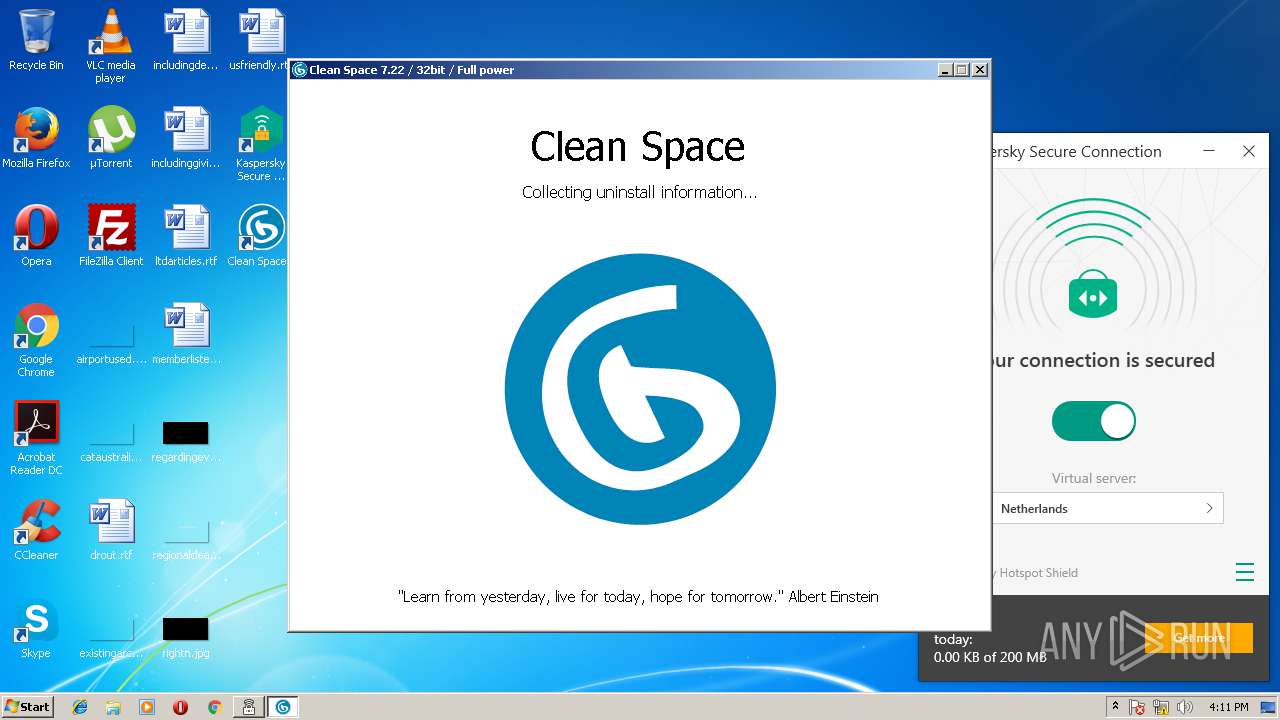Click the Clean Space title bar icon
This screenshot has height=720, width=1280.
pyautogui.click(x=299, y=70)
